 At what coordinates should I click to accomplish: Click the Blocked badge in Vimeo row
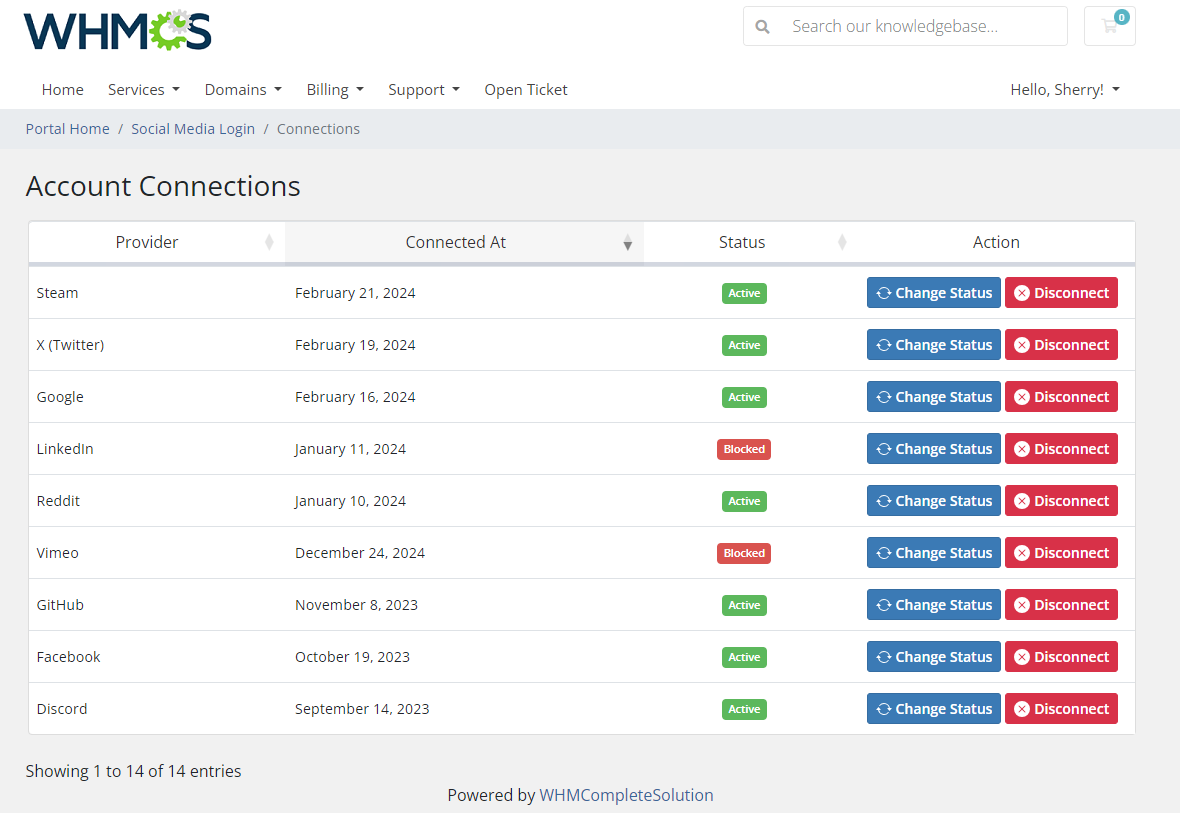tap(744, 553)
